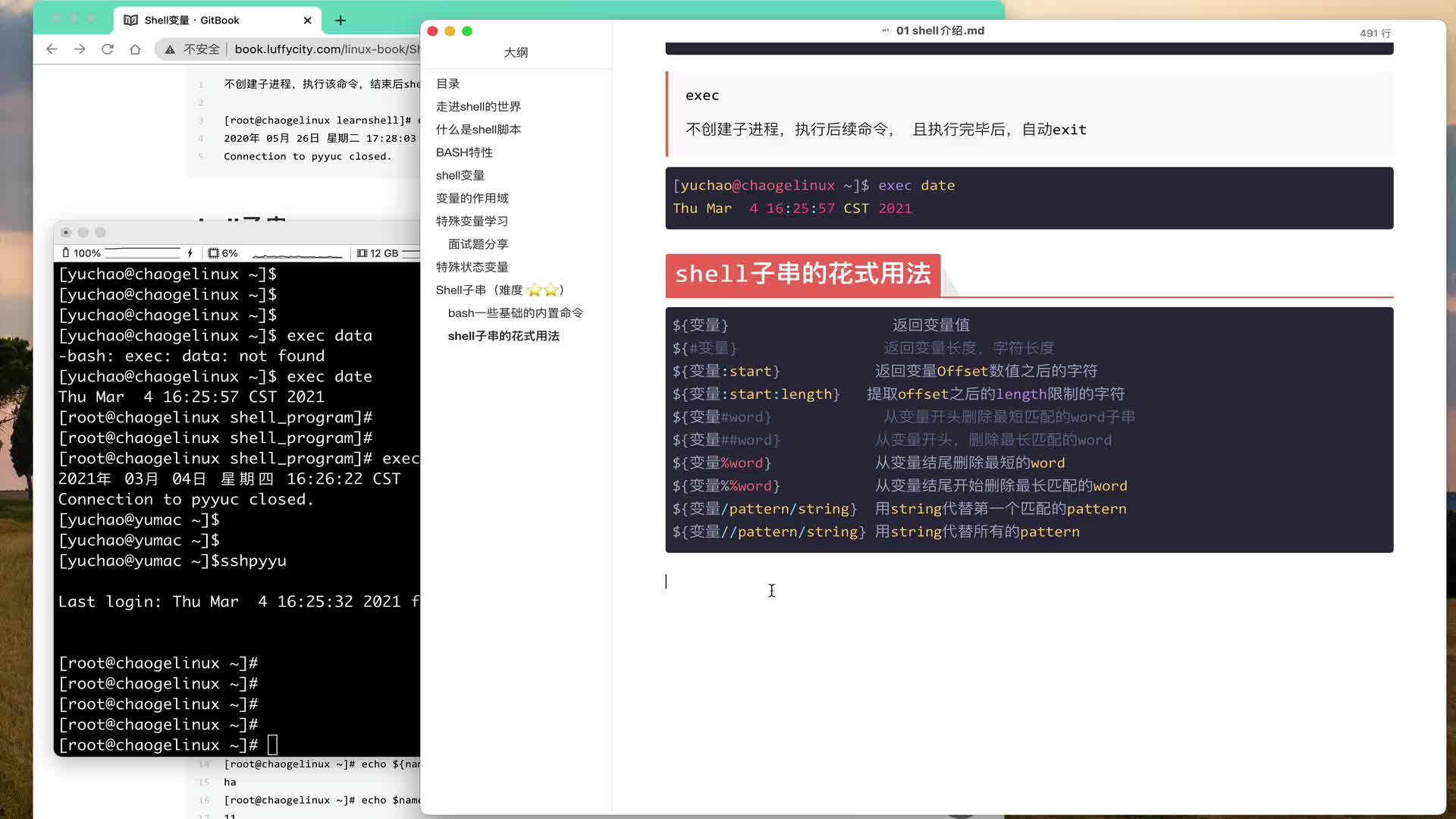Click the exec quote block text
Image resolution: width=1456 pixels, height=819 pixels.
coord(886,130)
